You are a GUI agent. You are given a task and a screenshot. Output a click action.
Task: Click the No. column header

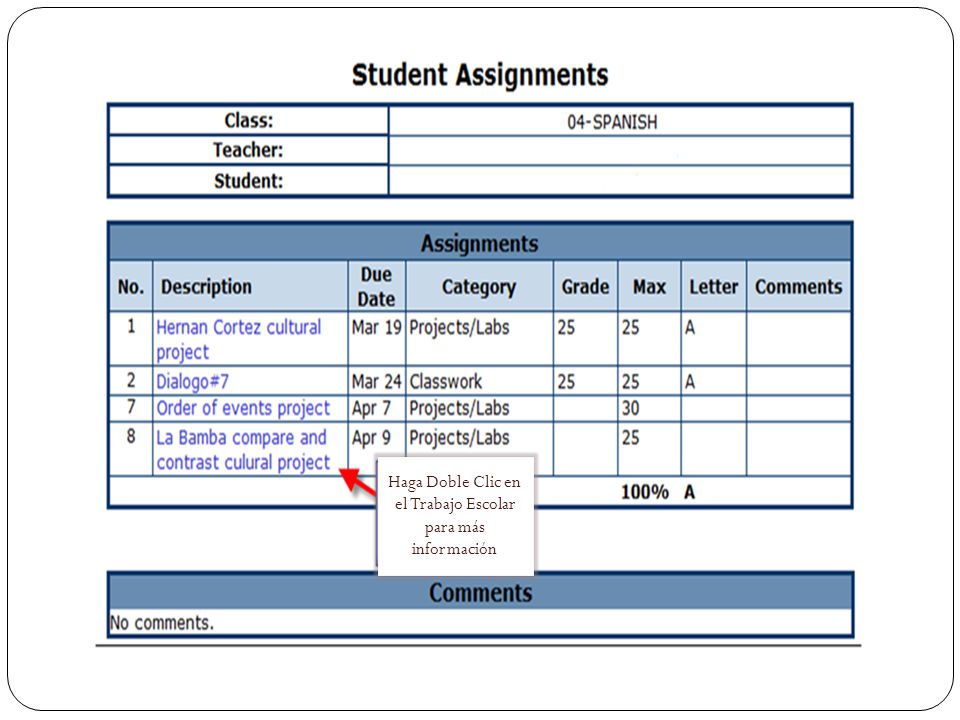(x=131, y=286)
